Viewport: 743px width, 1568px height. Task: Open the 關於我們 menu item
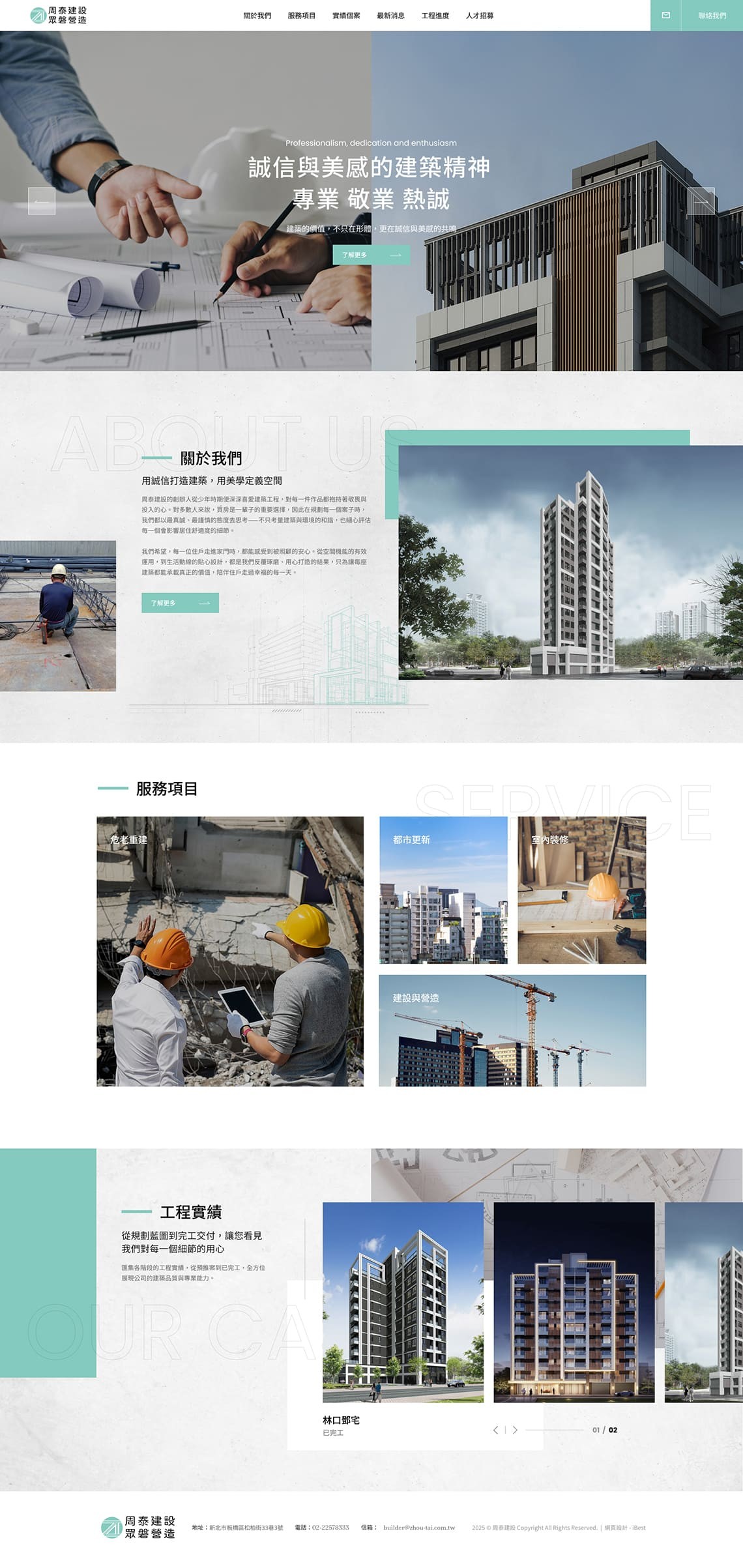[257, 16]
